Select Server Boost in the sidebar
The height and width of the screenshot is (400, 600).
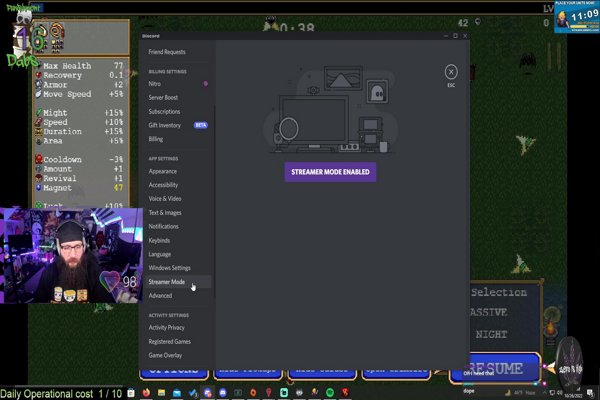pyautogui.click(x=163, y=98)
